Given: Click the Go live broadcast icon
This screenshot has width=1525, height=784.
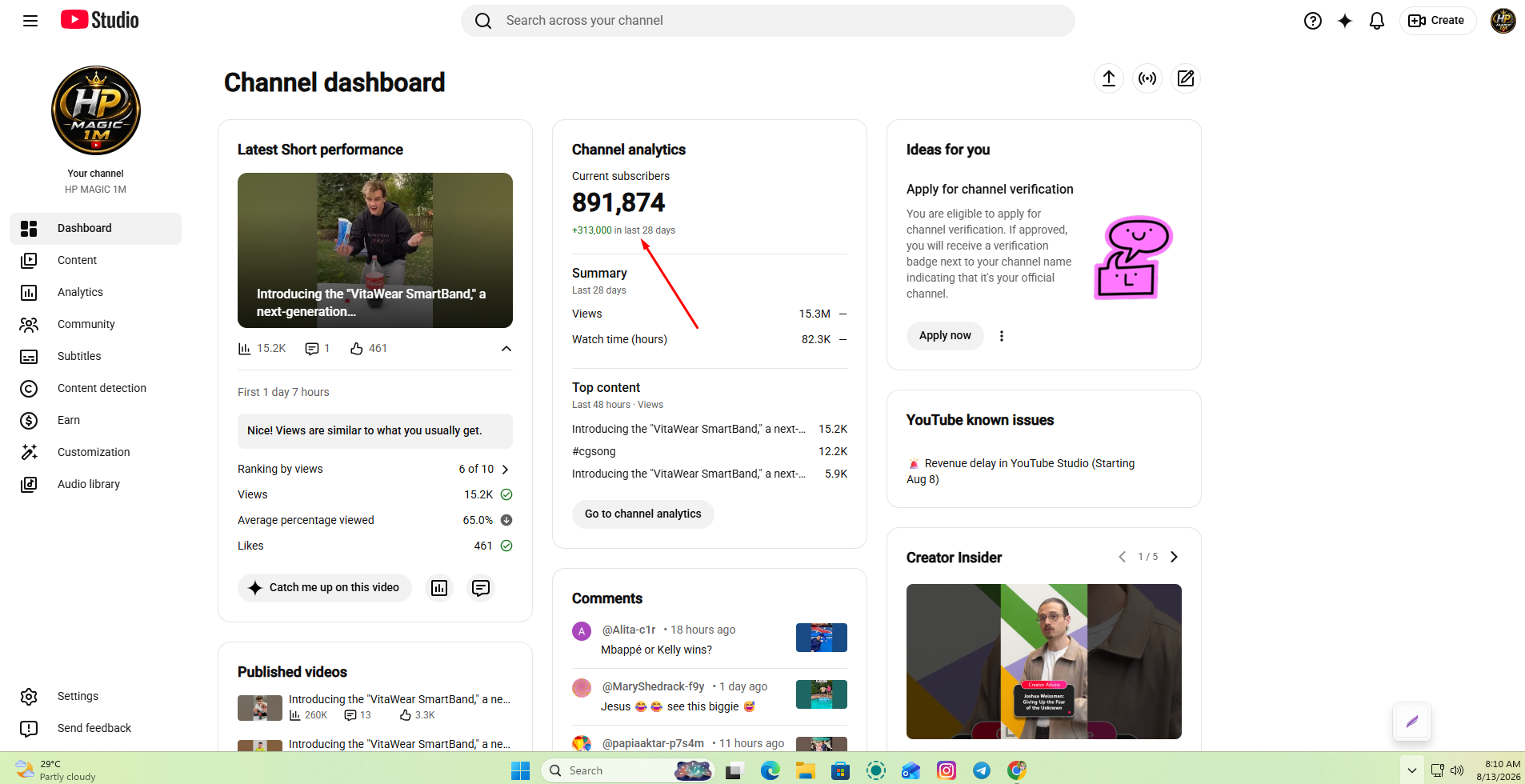Looking at the screenshot, I should [x=1147, y=78].
